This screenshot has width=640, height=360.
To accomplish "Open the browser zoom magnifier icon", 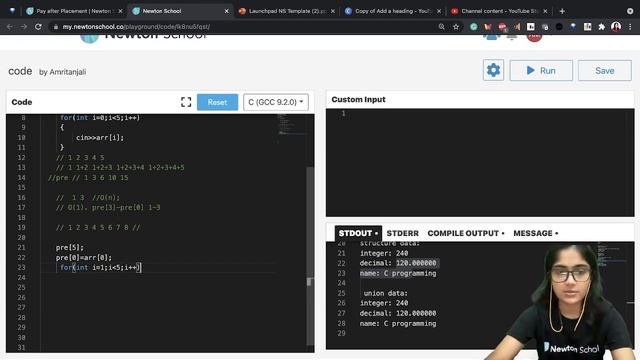I will [441, 27].
